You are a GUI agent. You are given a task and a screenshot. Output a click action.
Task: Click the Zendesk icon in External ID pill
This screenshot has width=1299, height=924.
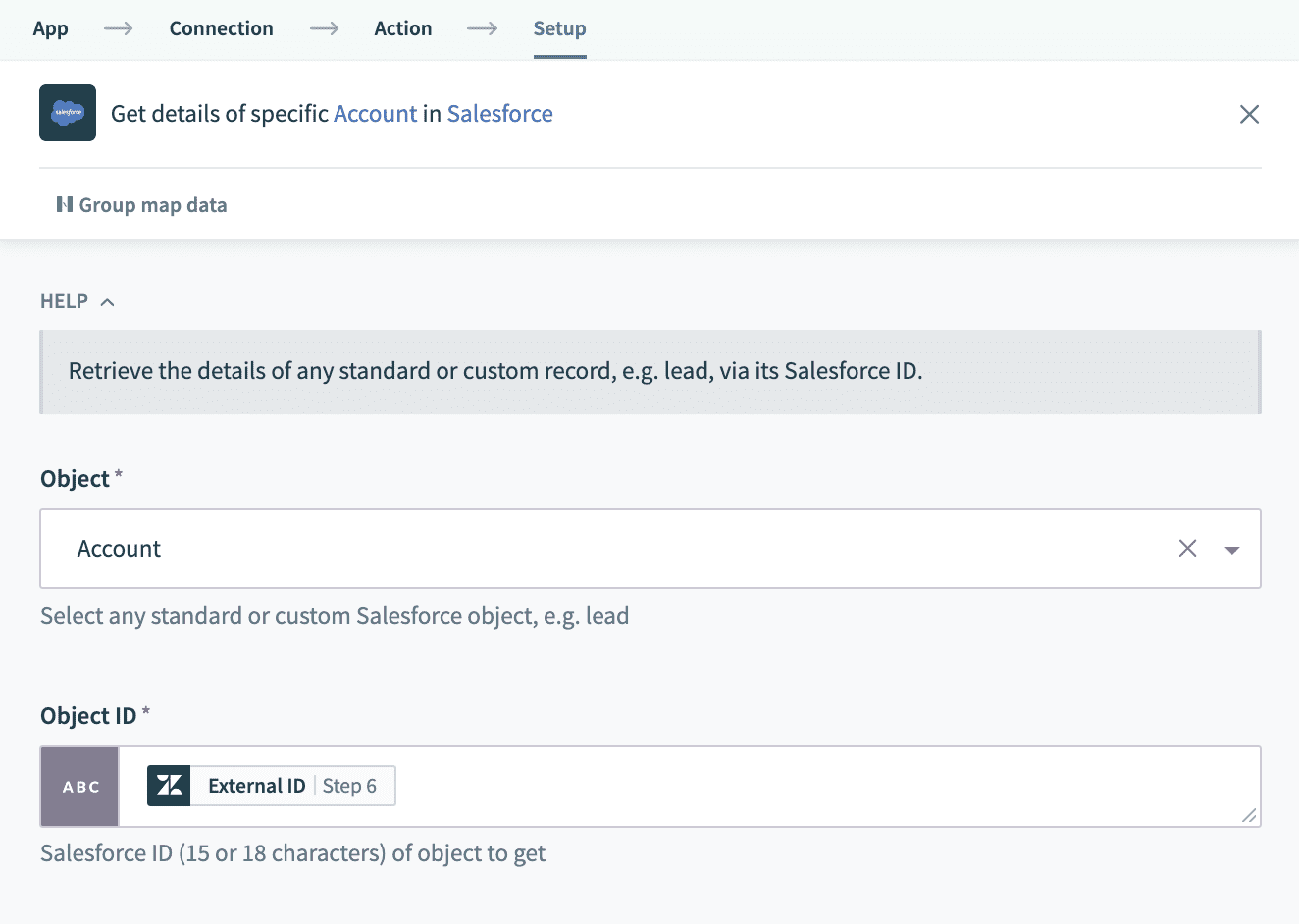click(x=169, y=786)
